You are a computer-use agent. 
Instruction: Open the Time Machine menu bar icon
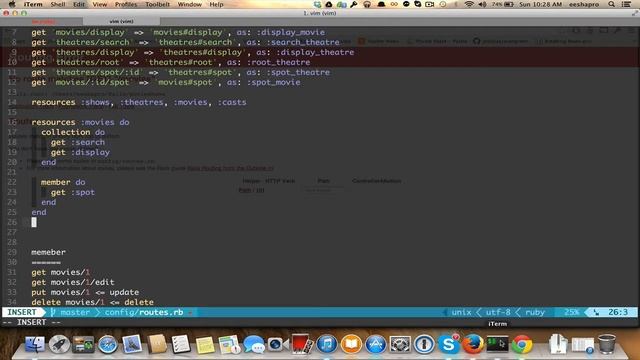pos(443,4)
